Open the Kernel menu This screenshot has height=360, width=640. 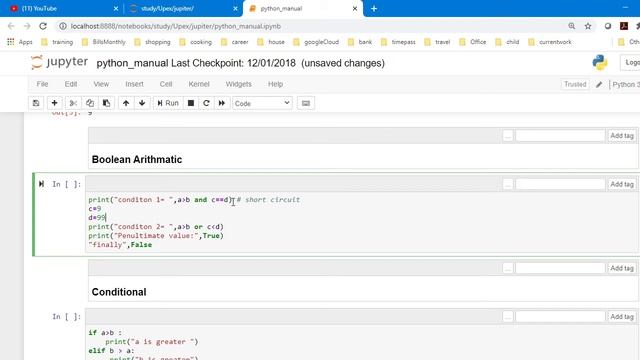click(x=199, y=84)
